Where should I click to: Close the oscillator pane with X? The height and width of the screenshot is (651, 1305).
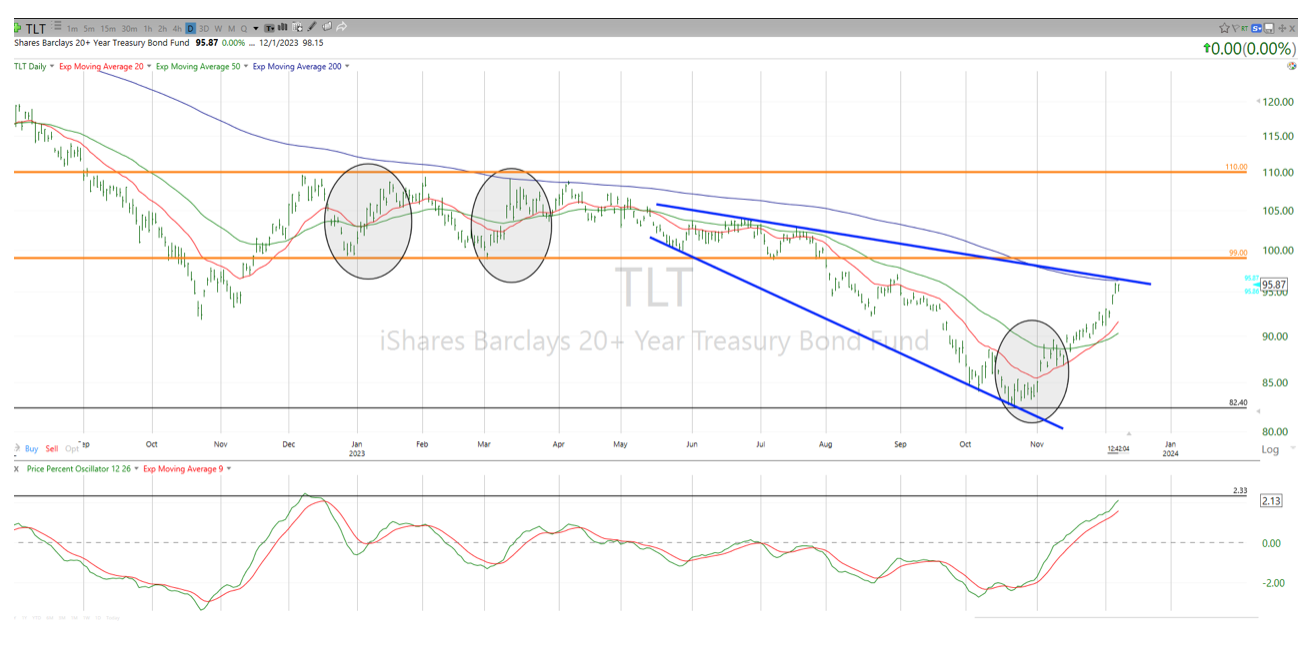click(17, 468)
